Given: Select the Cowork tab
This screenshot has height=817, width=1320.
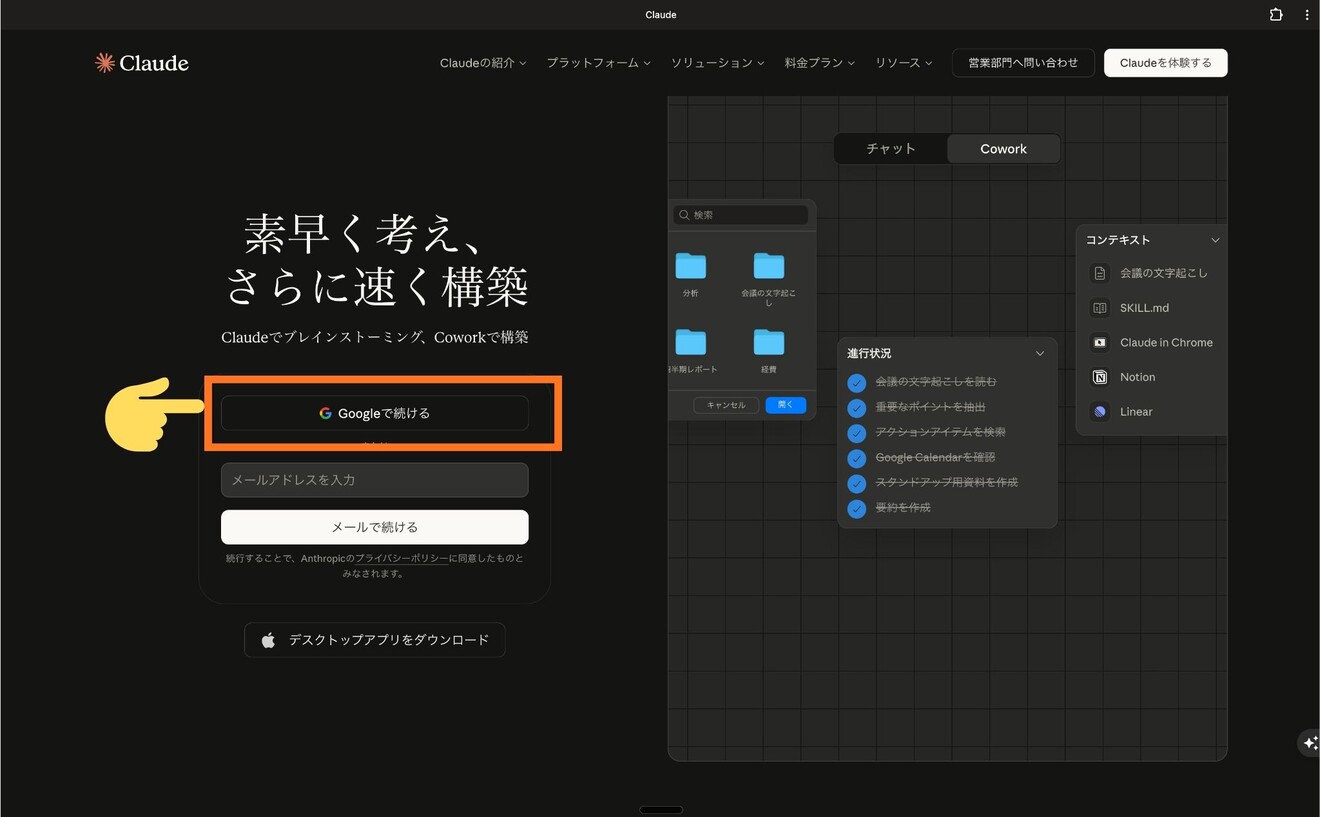Looking at the screenshot, I should pos(1003,149).
